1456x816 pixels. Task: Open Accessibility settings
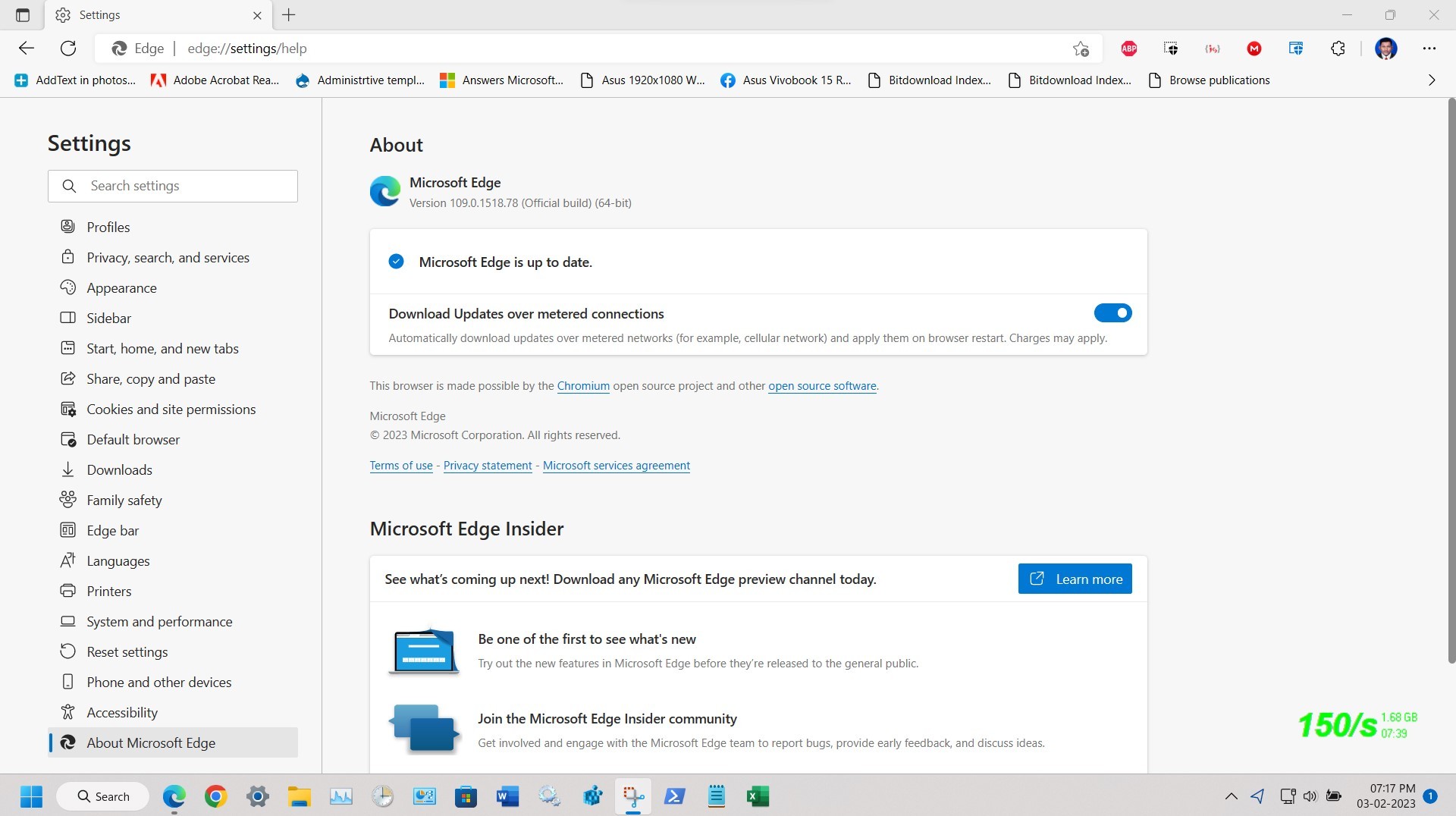click(173, 712)
